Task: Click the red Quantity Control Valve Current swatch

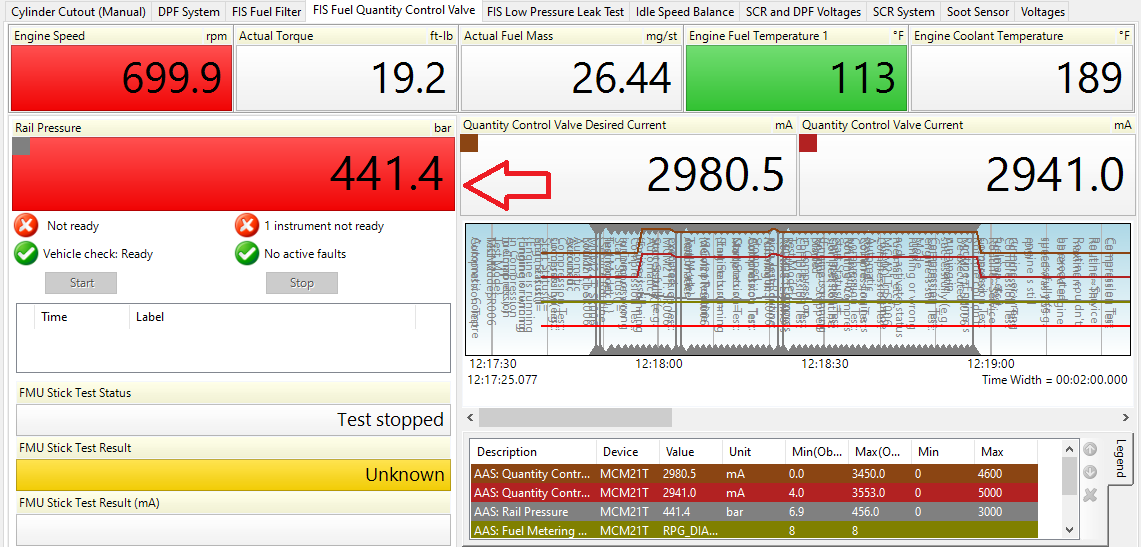Action: tap(809, 144)
